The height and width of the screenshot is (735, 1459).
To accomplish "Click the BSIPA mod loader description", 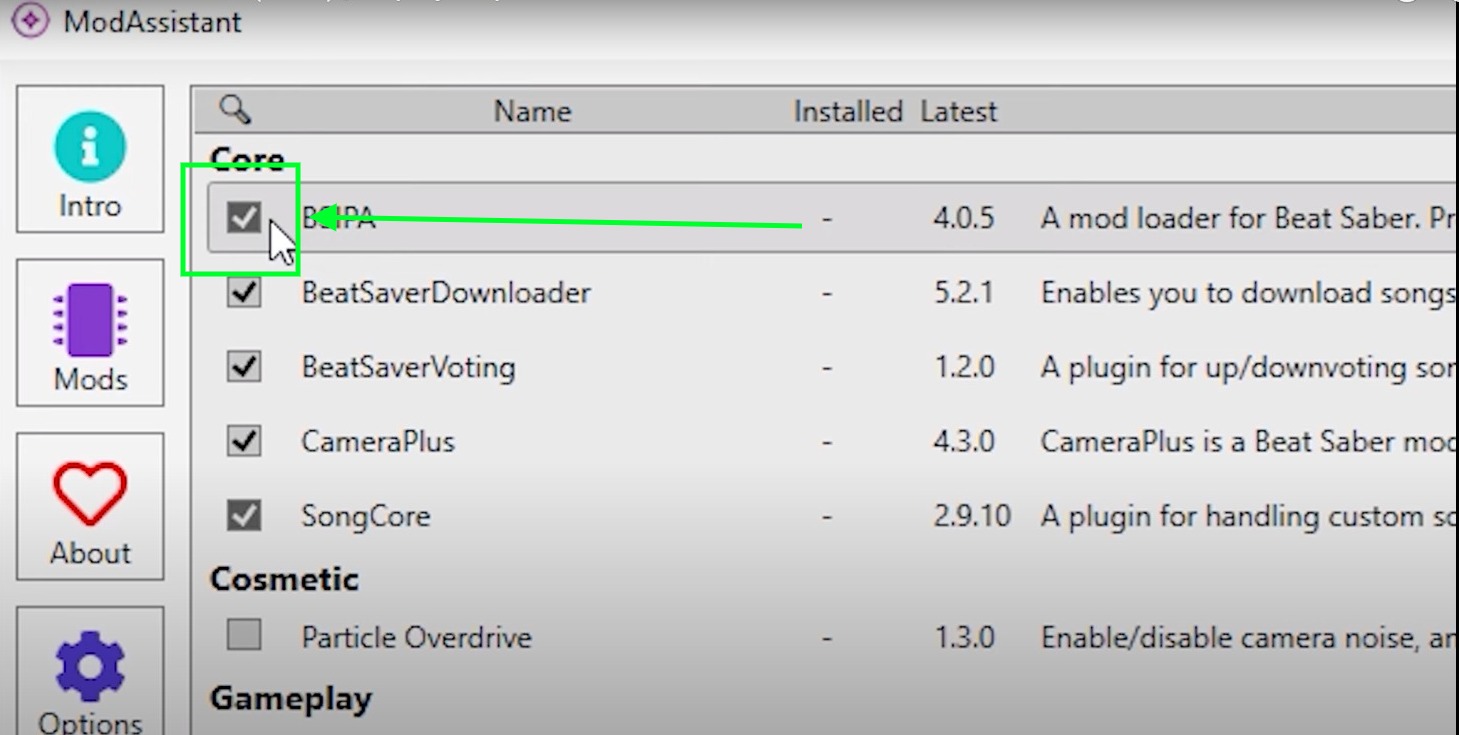I will (x=1248, y=218).
